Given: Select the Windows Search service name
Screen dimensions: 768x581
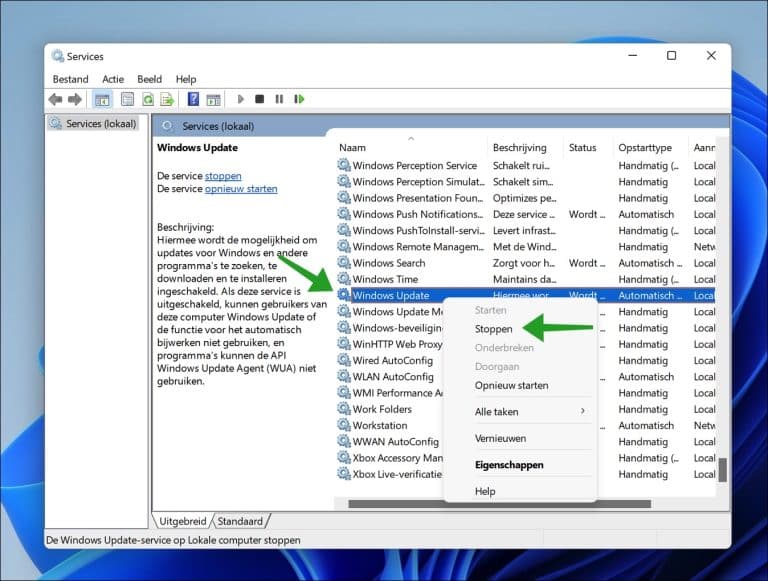Looking at the screenshot, I should point(389,263).
